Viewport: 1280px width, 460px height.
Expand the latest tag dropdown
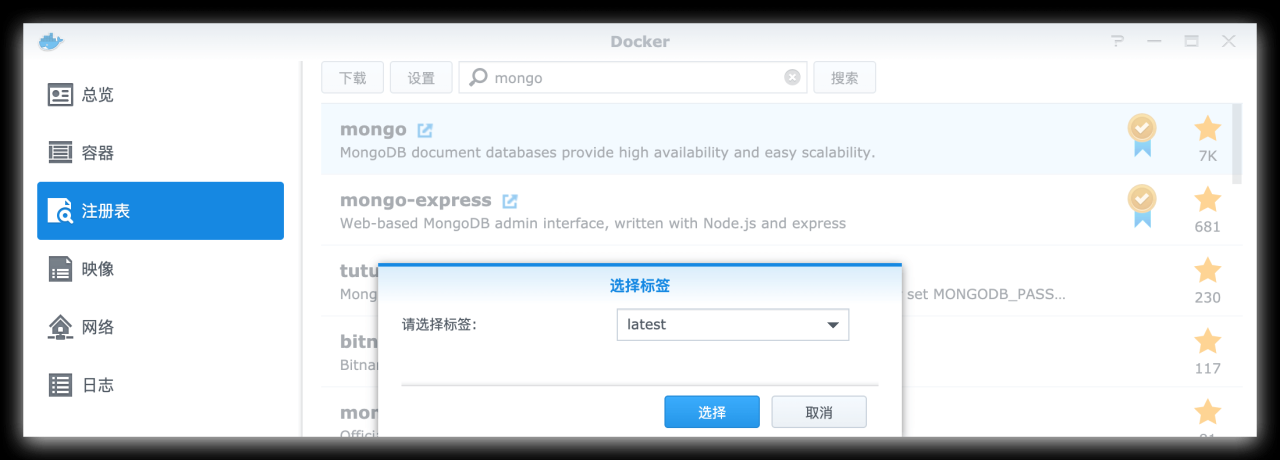(832, 325)
